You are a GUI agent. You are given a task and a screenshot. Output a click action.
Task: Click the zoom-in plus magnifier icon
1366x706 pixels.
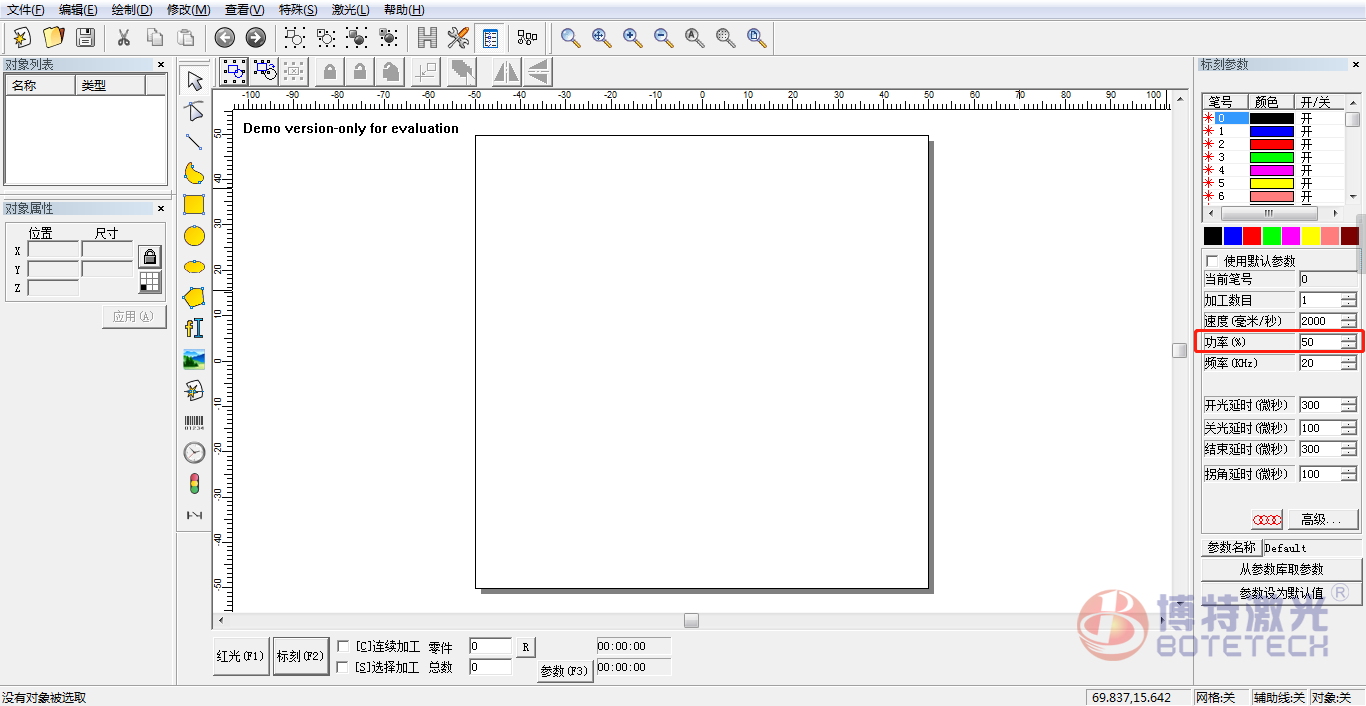pyautogui.click(x=633, y=38)
